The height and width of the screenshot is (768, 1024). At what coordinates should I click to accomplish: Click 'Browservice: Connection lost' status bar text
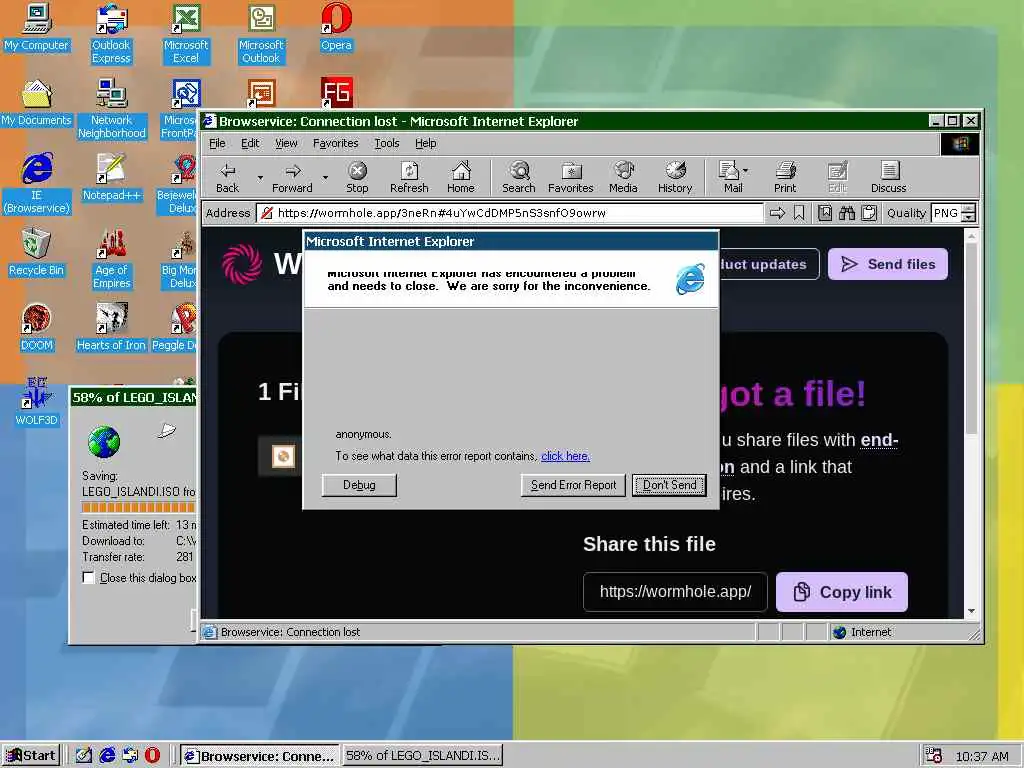click(x=291, y=632)
